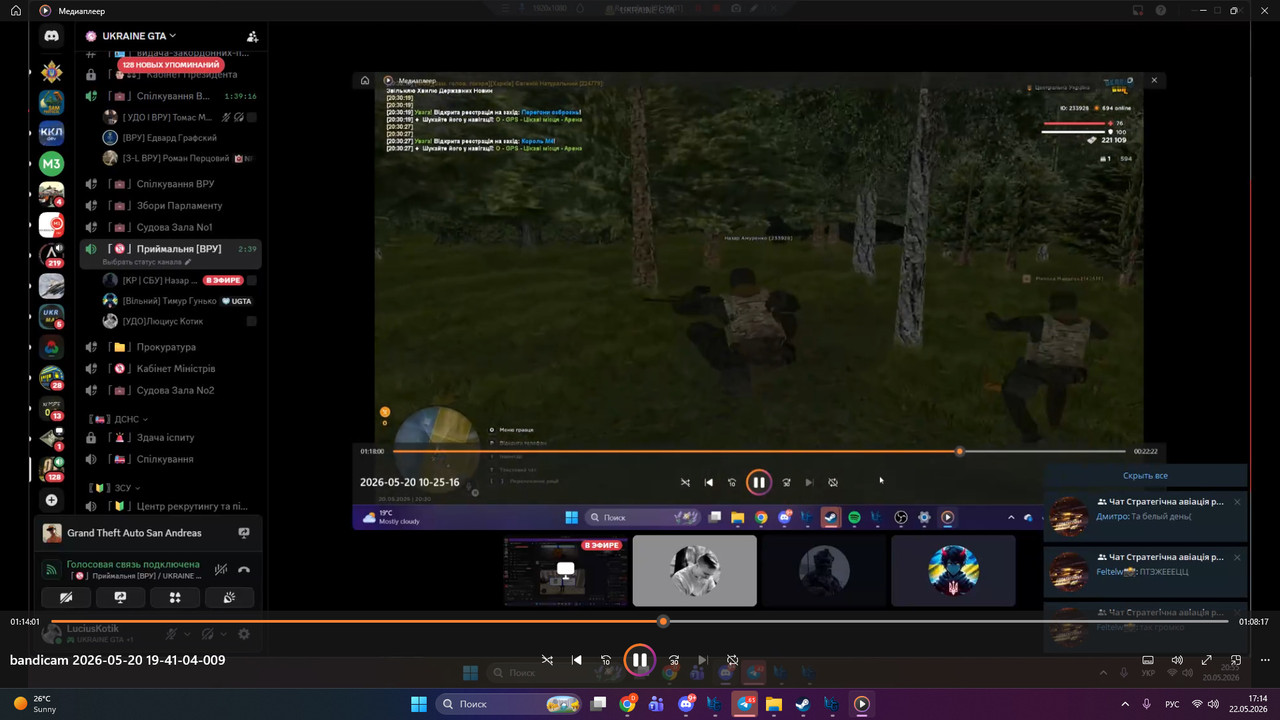
Task: Click user [Вільний] Тимур Гунько
Action: click(x=170, y=301)
